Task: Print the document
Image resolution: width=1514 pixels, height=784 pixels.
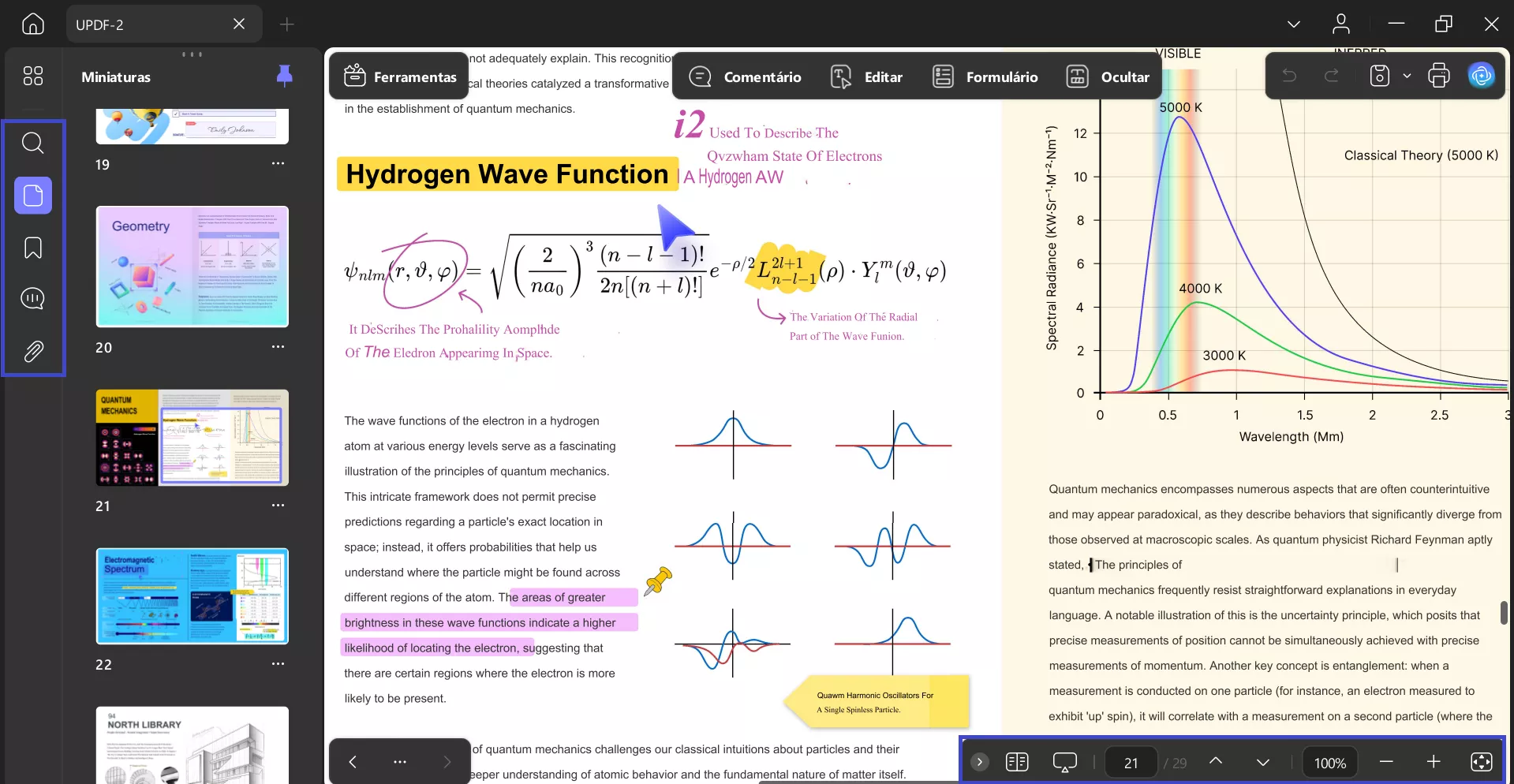Action: coord(1439,76)
